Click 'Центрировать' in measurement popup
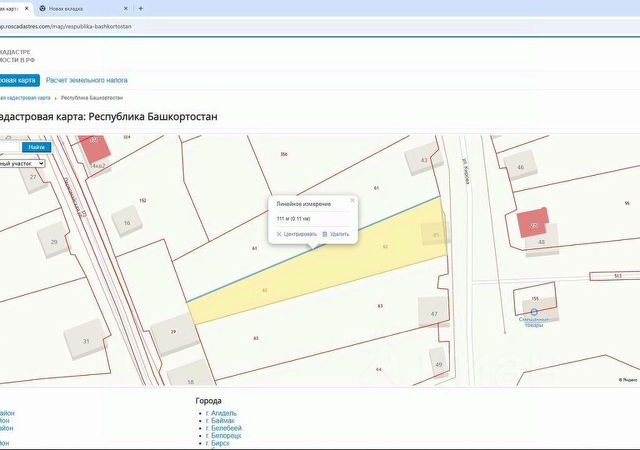Viewport: 640px width, 450px height. pyautogui.click(x=297, y=234)
